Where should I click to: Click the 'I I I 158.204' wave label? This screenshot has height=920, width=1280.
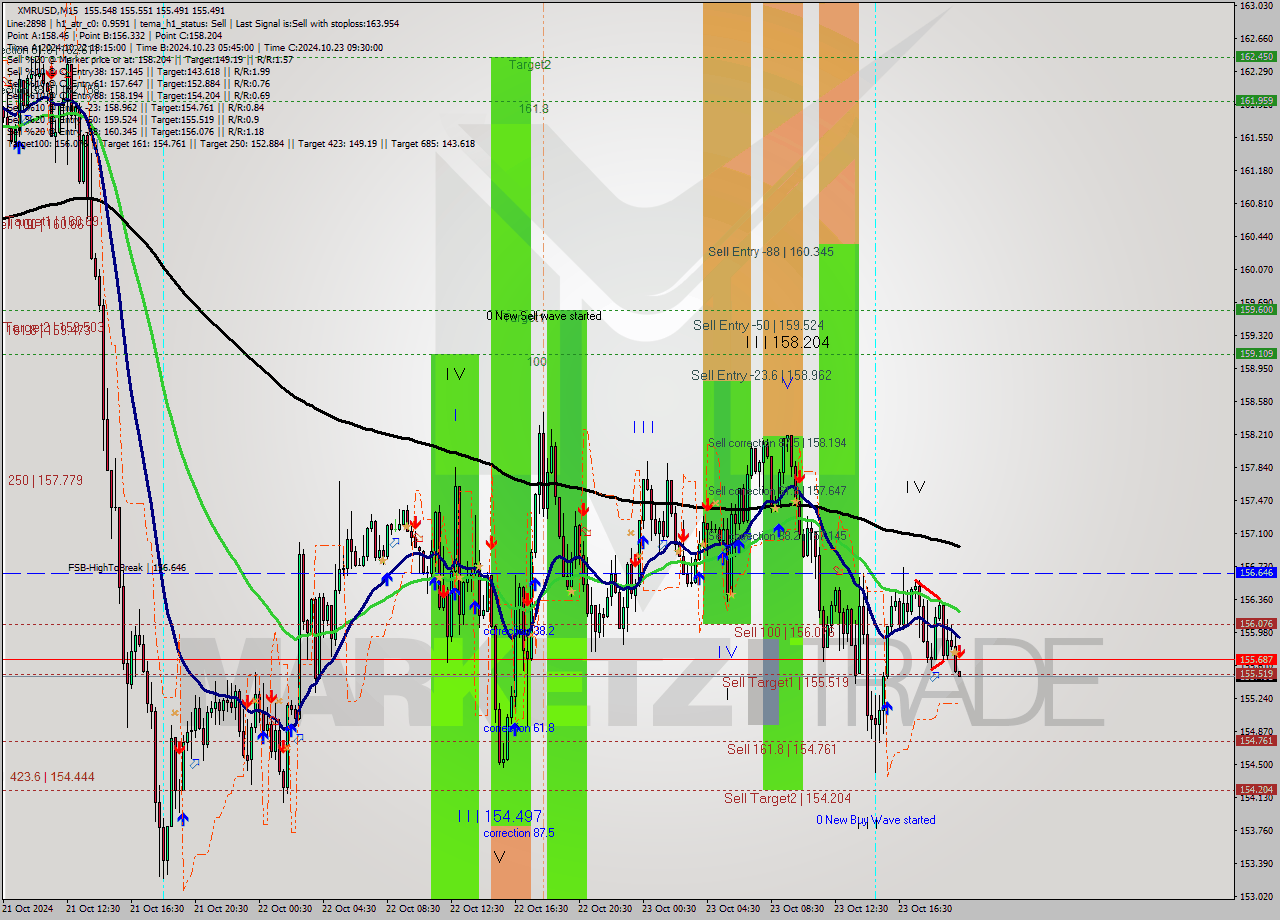click(787, 343)
